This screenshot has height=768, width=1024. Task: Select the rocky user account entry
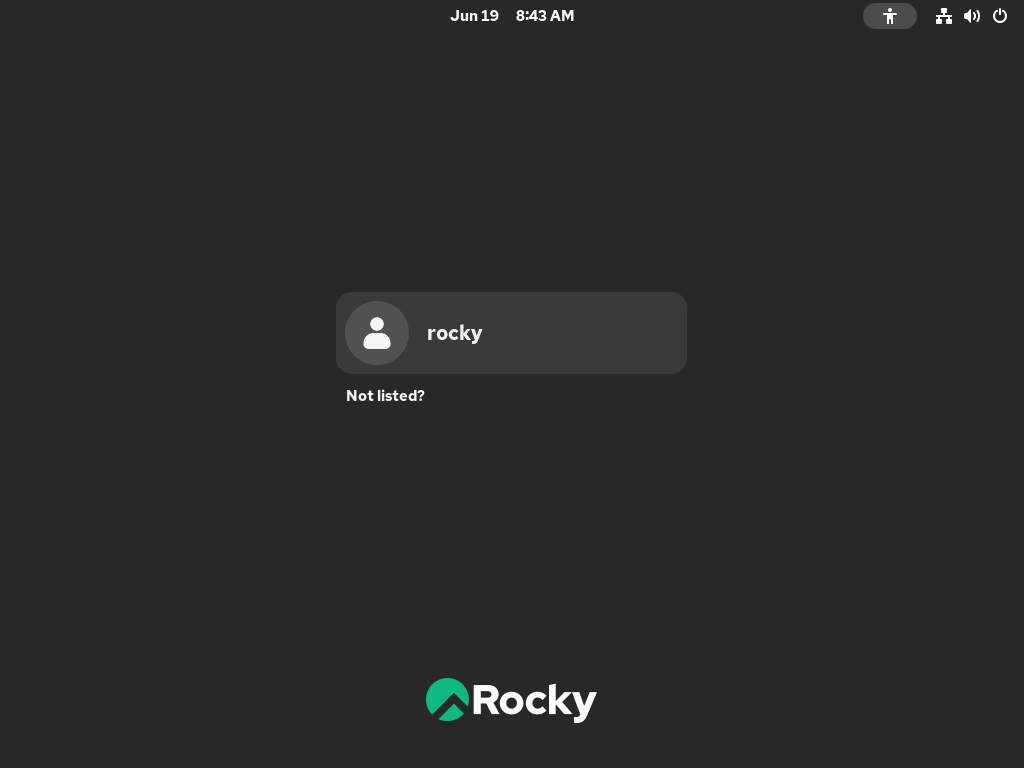511,333
